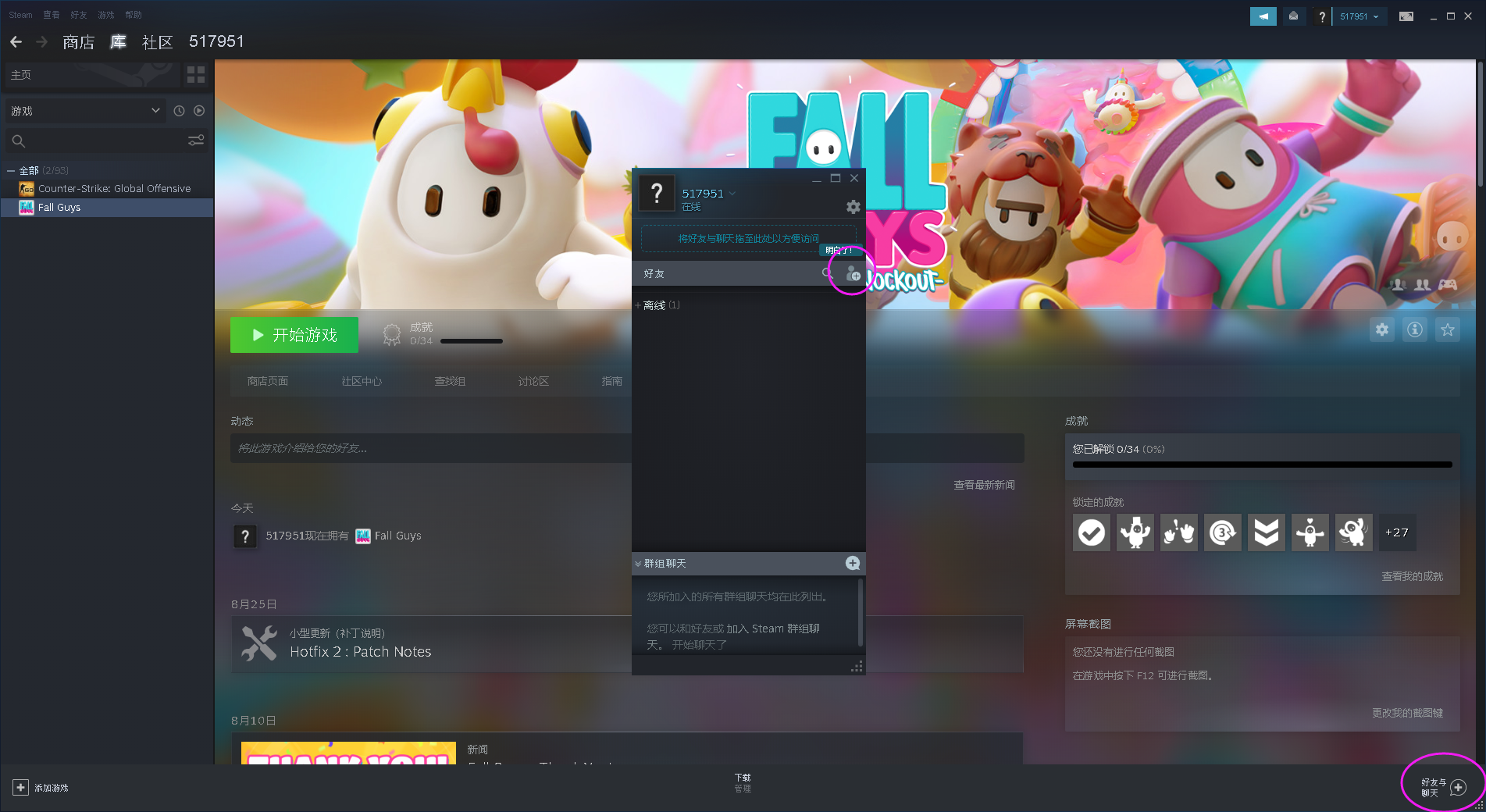Viewport: 1486px width, 812px height.
Task: Click the achievement progress bar near play button
Action: [472, 341]
